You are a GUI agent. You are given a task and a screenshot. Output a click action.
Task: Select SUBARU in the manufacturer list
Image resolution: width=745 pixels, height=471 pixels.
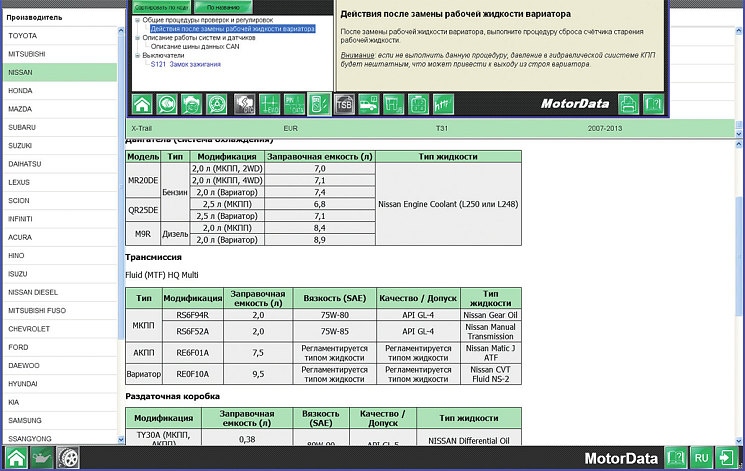[x=60, y=127]
